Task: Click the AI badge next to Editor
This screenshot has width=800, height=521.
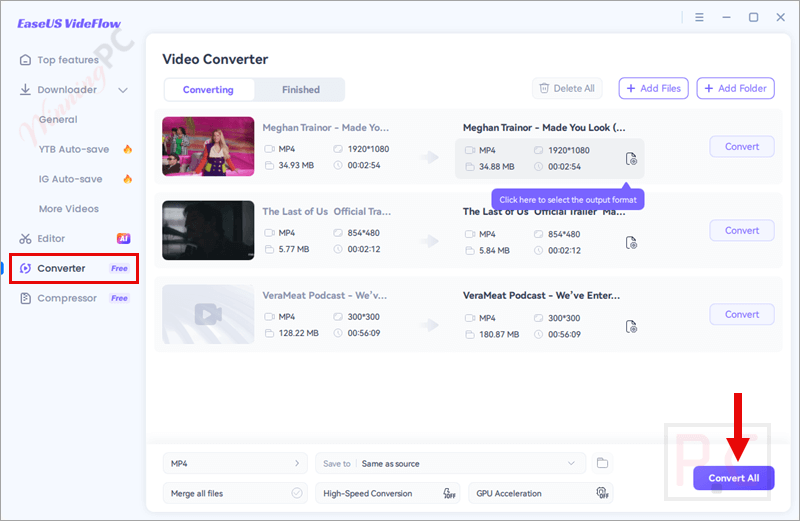Action: click(x=123, y=238)
